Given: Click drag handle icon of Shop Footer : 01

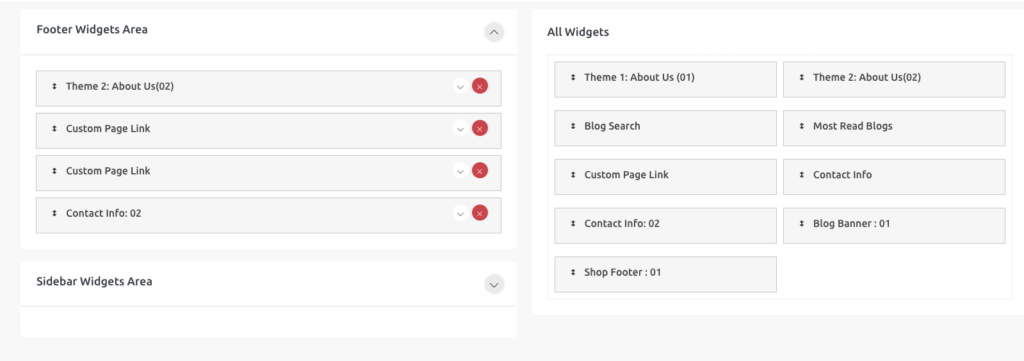Looking at the screenshot, I should pos(573,272).
